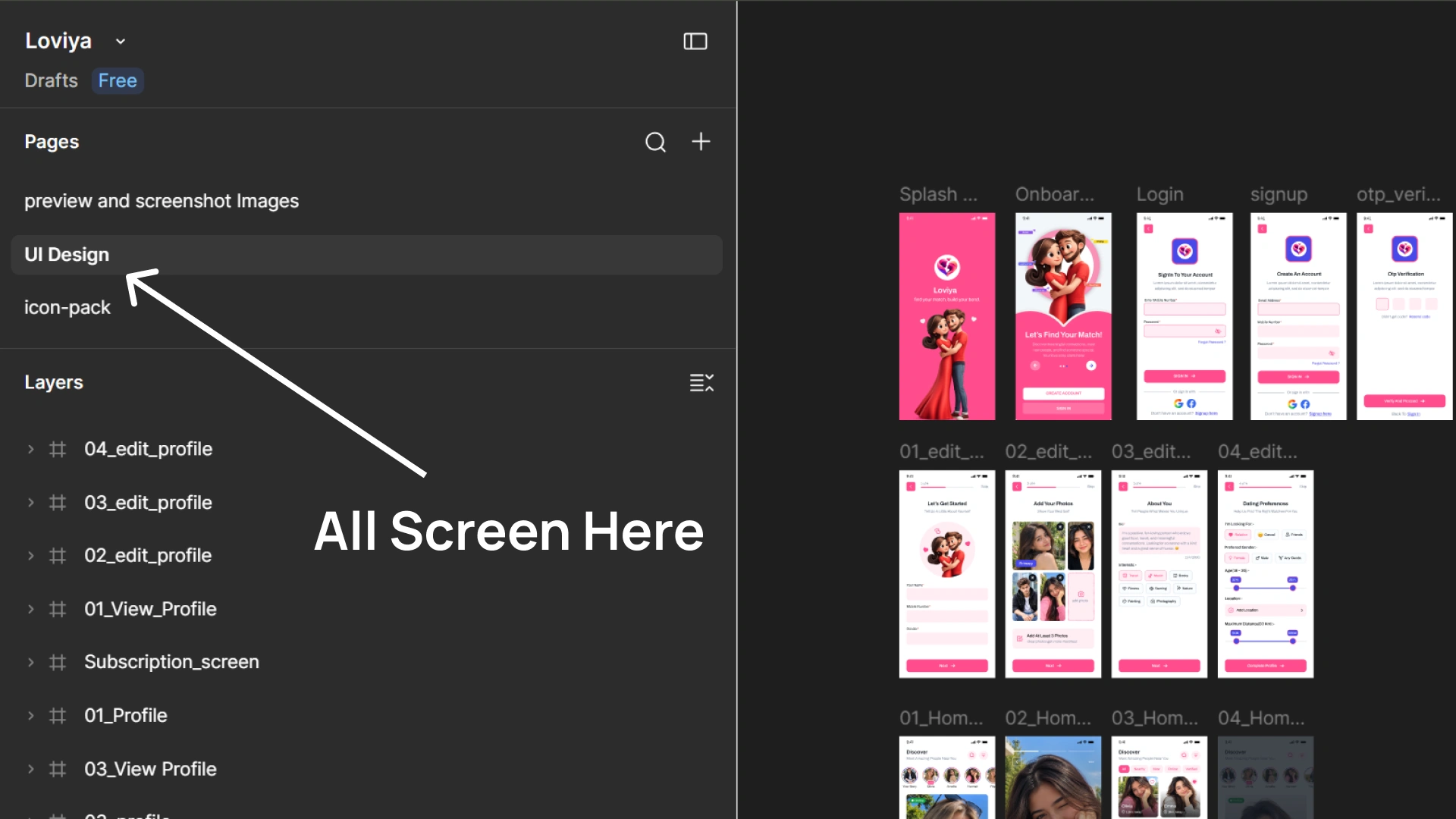
Task: Expand the 01_View_Profile layer
Action: point(30,609)
